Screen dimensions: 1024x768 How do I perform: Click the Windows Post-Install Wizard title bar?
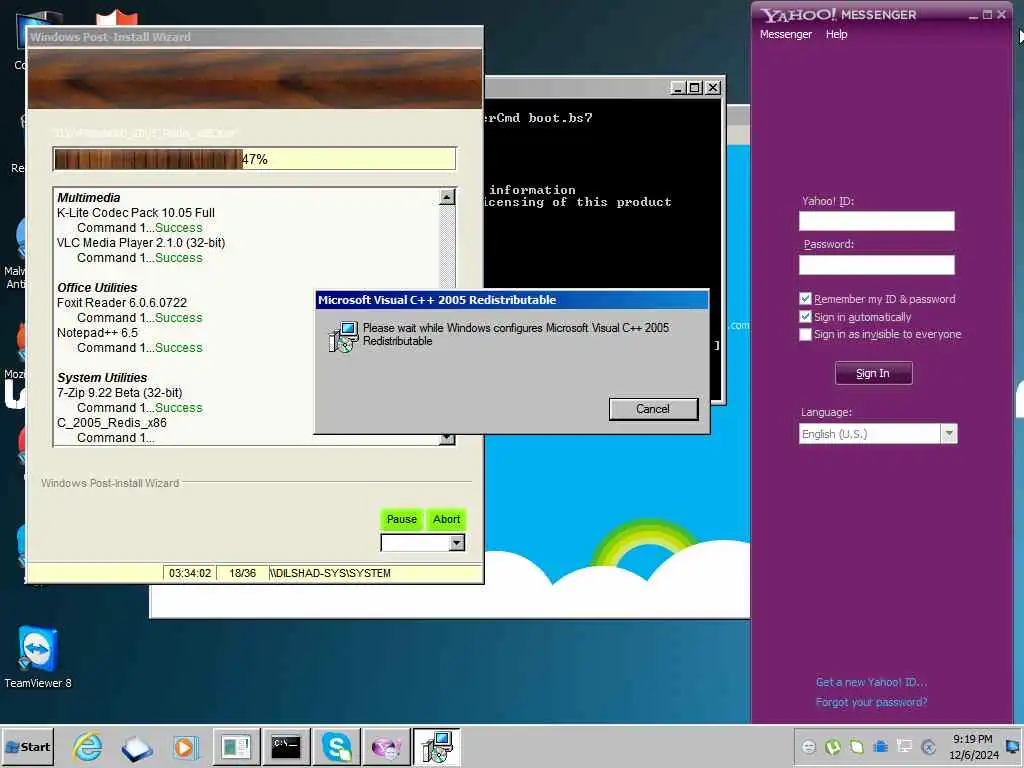[255, 37]
